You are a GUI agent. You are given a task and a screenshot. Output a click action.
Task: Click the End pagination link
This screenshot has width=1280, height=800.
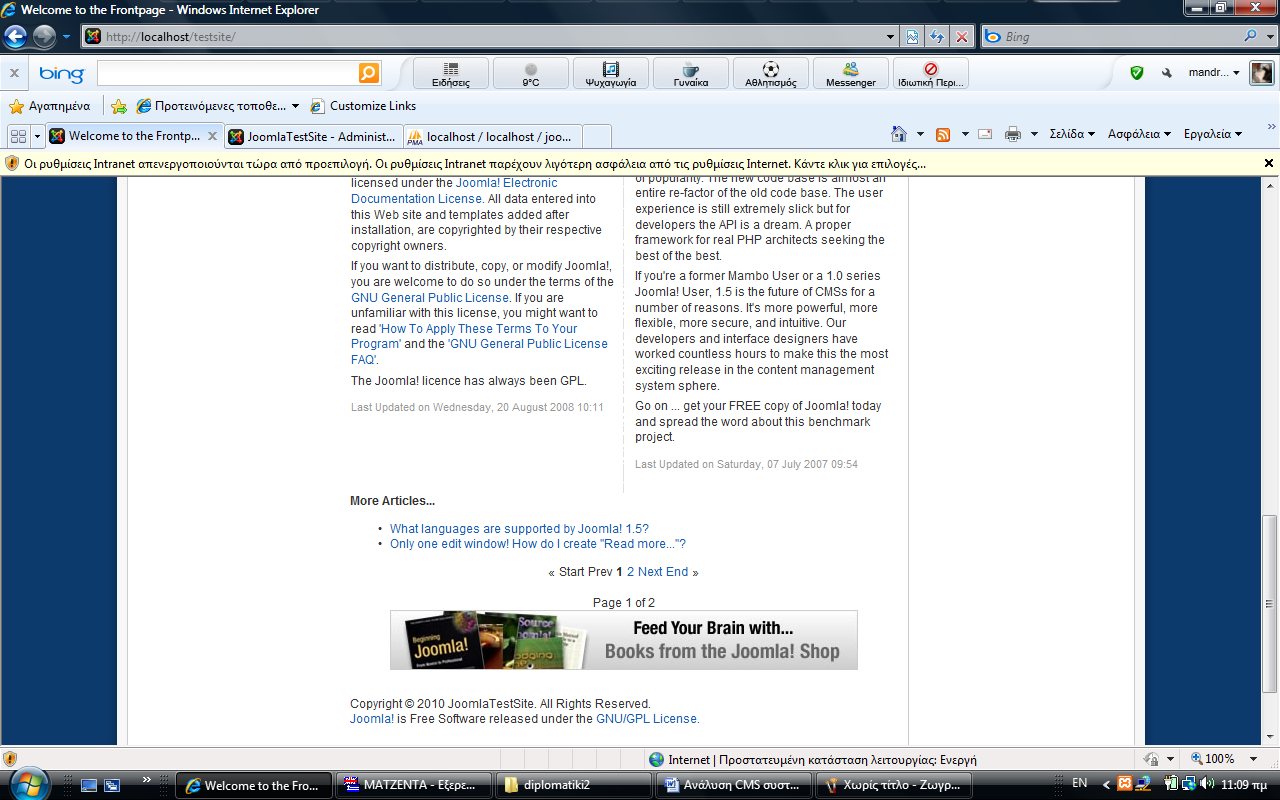pyautogui.click(x=677, y=572)
